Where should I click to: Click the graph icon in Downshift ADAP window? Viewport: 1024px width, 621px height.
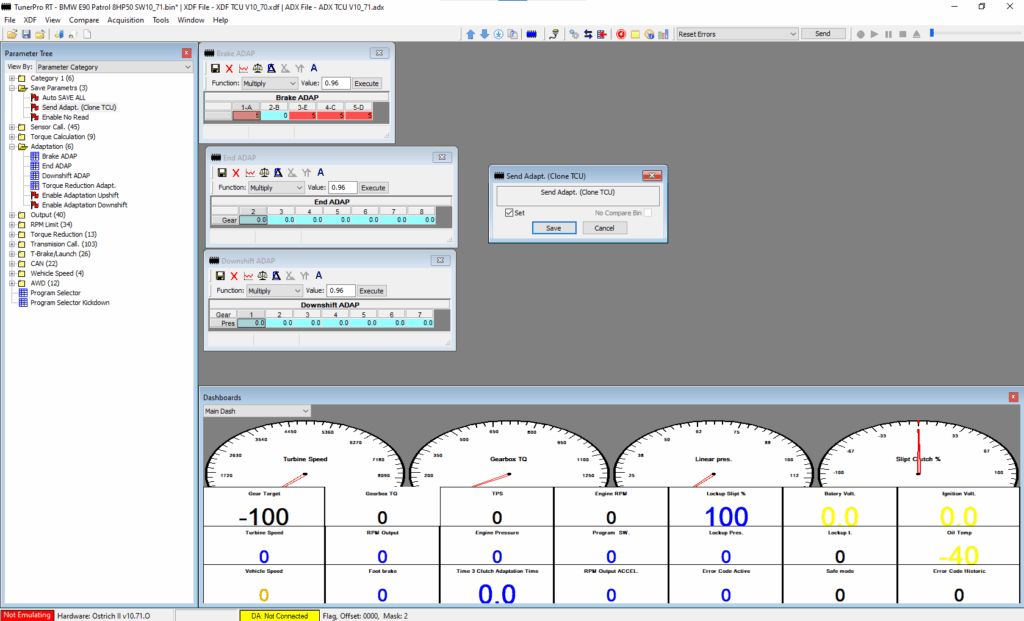coord(248,276)
